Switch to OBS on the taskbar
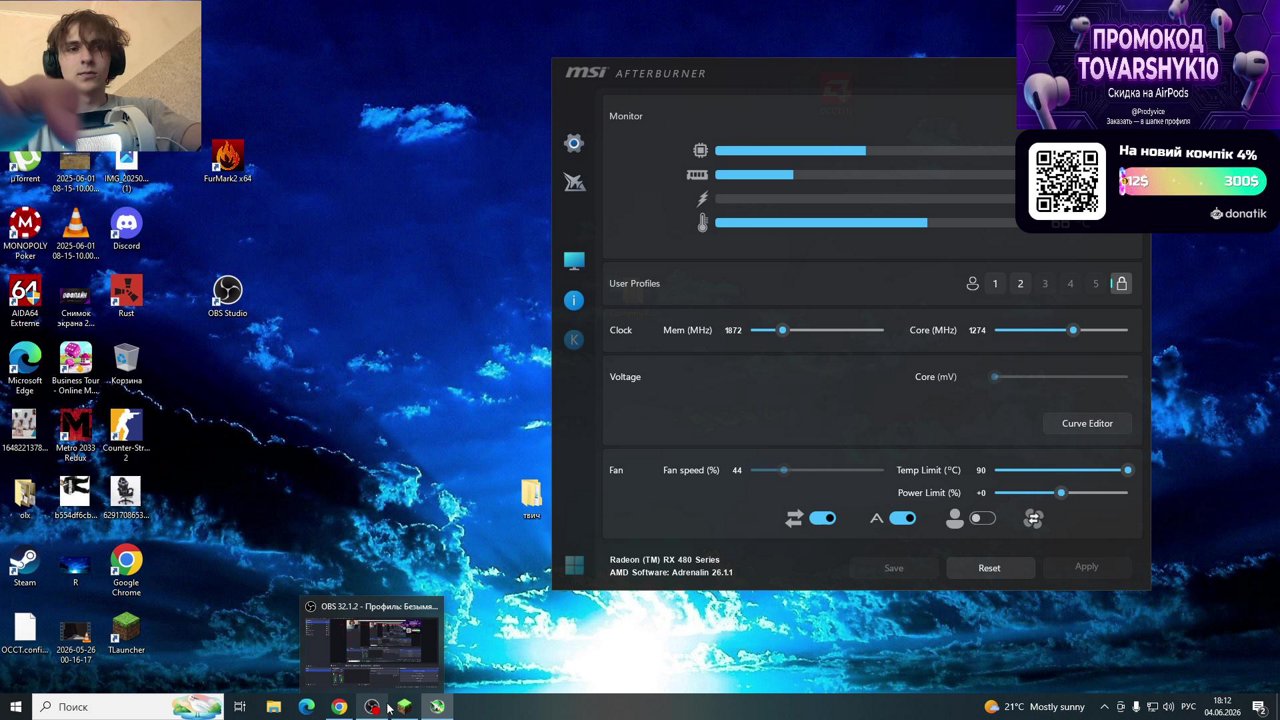 pos(372,707)
